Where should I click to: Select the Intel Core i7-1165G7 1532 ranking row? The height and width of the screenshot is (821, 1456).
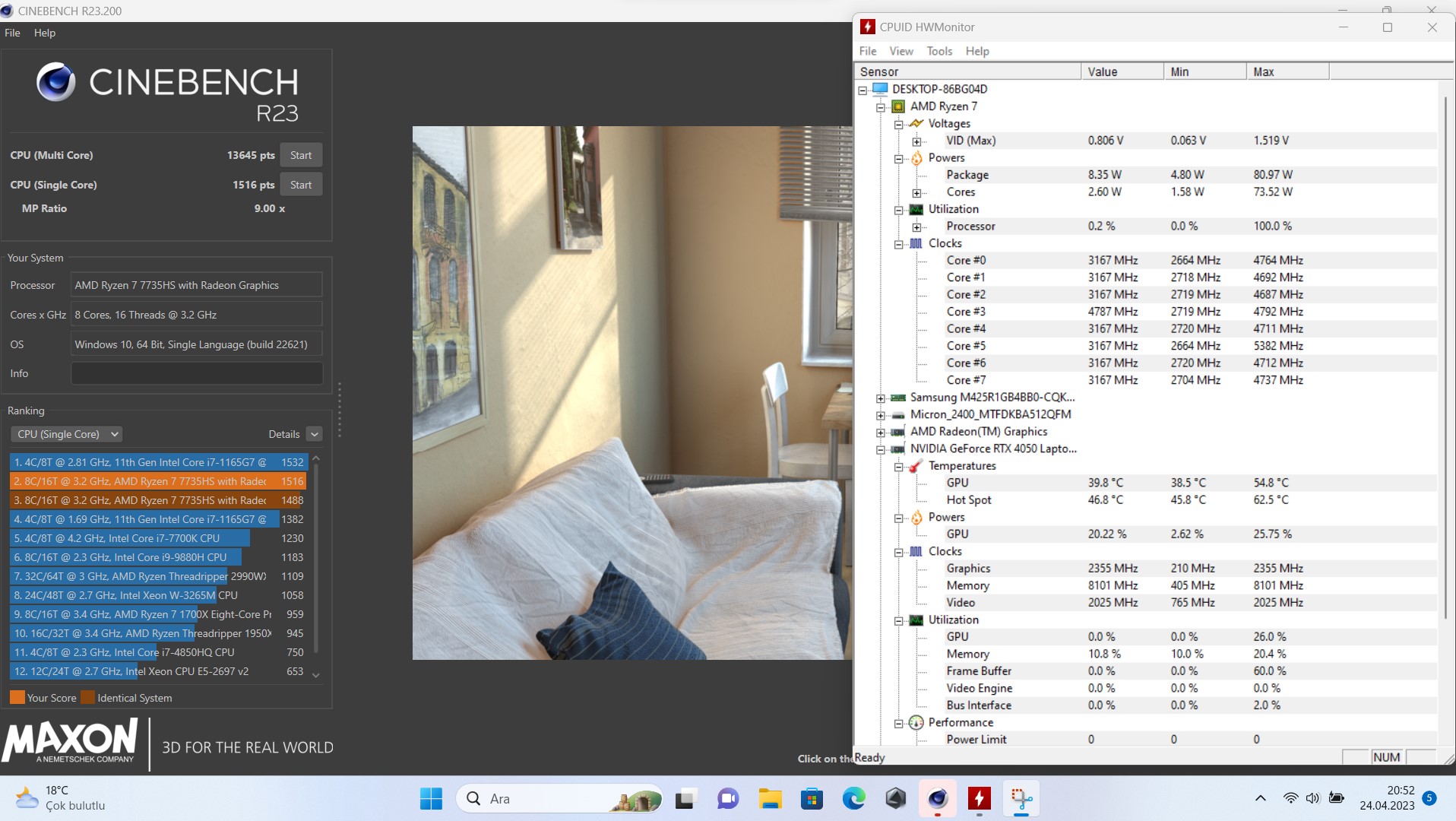pos(159,462)
